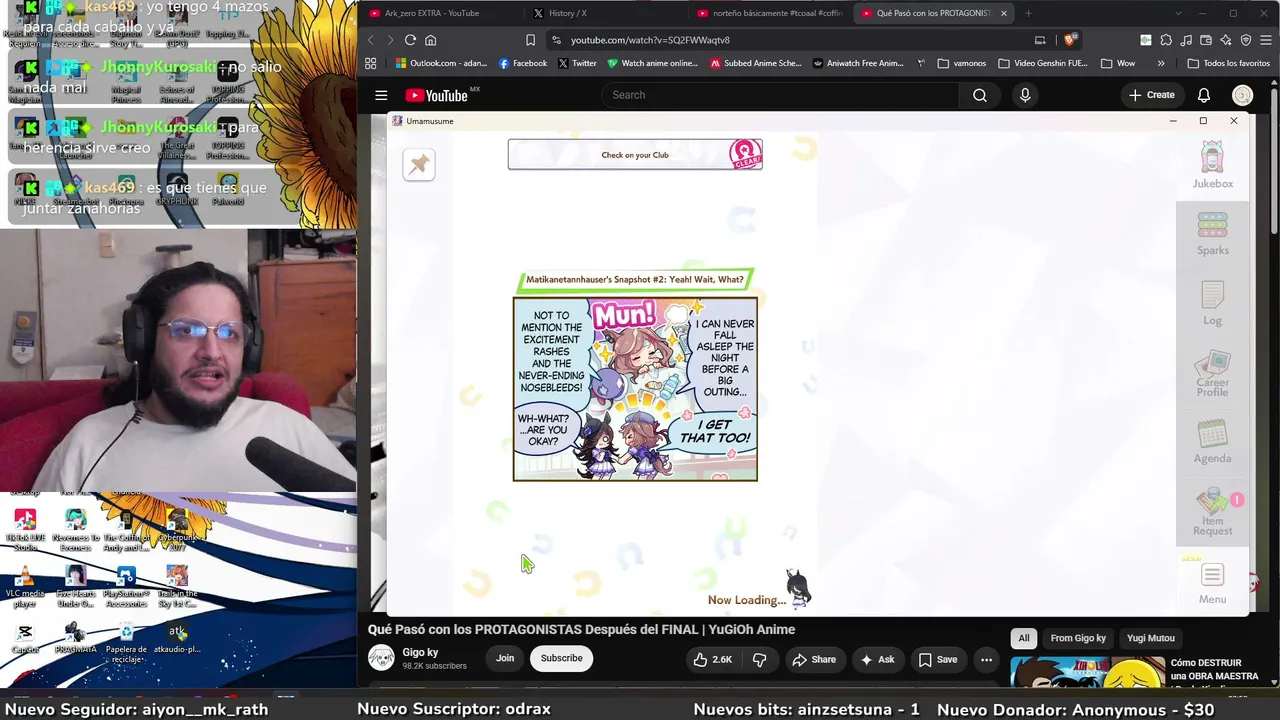Expand hidden bookmarks with chevron
This screenshot has width=1280, height=720.
pyautogui.click(x=1161, y=63)
